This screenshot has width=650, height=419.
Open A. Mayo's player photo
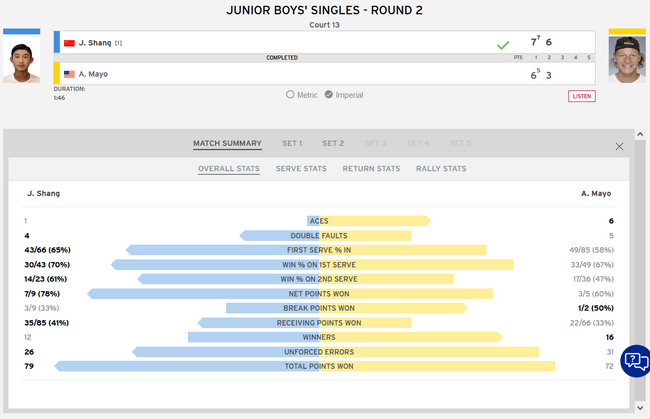(627, 60)
